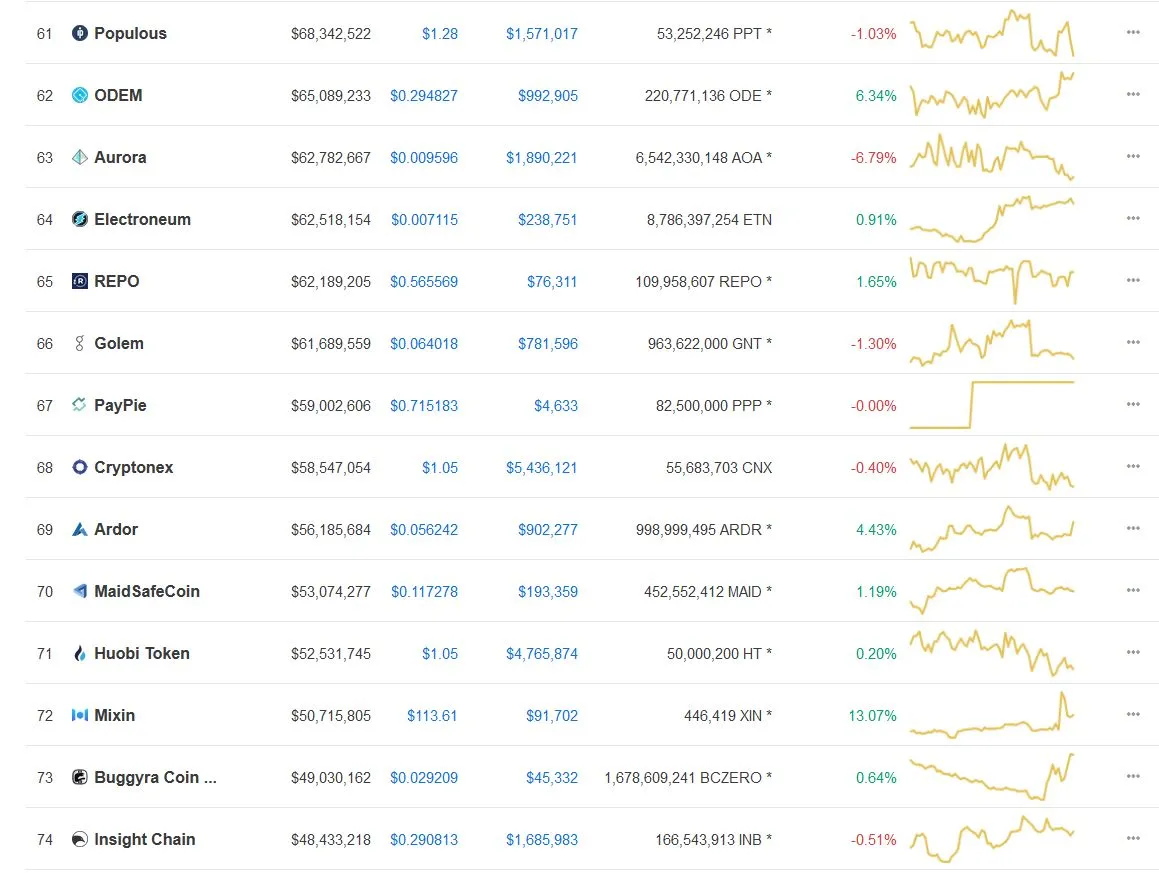Image resolution: width=1159 pixels, height=873 pixels.
Task: Open the more options menu for Huobi Token
Action: [x=1133, y=653]
